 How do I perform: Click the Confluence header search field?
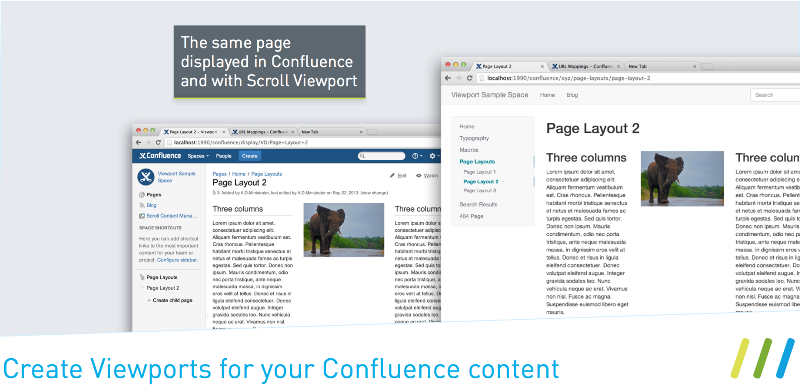(381, 156)
